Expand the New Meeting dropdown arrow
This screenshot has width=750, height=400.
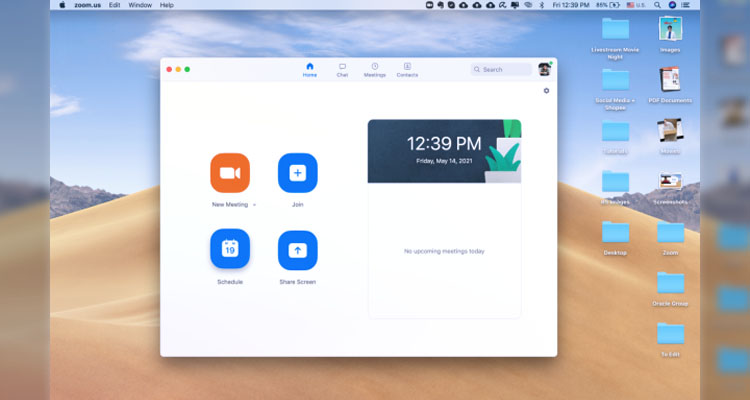click(x=254, y=205)
